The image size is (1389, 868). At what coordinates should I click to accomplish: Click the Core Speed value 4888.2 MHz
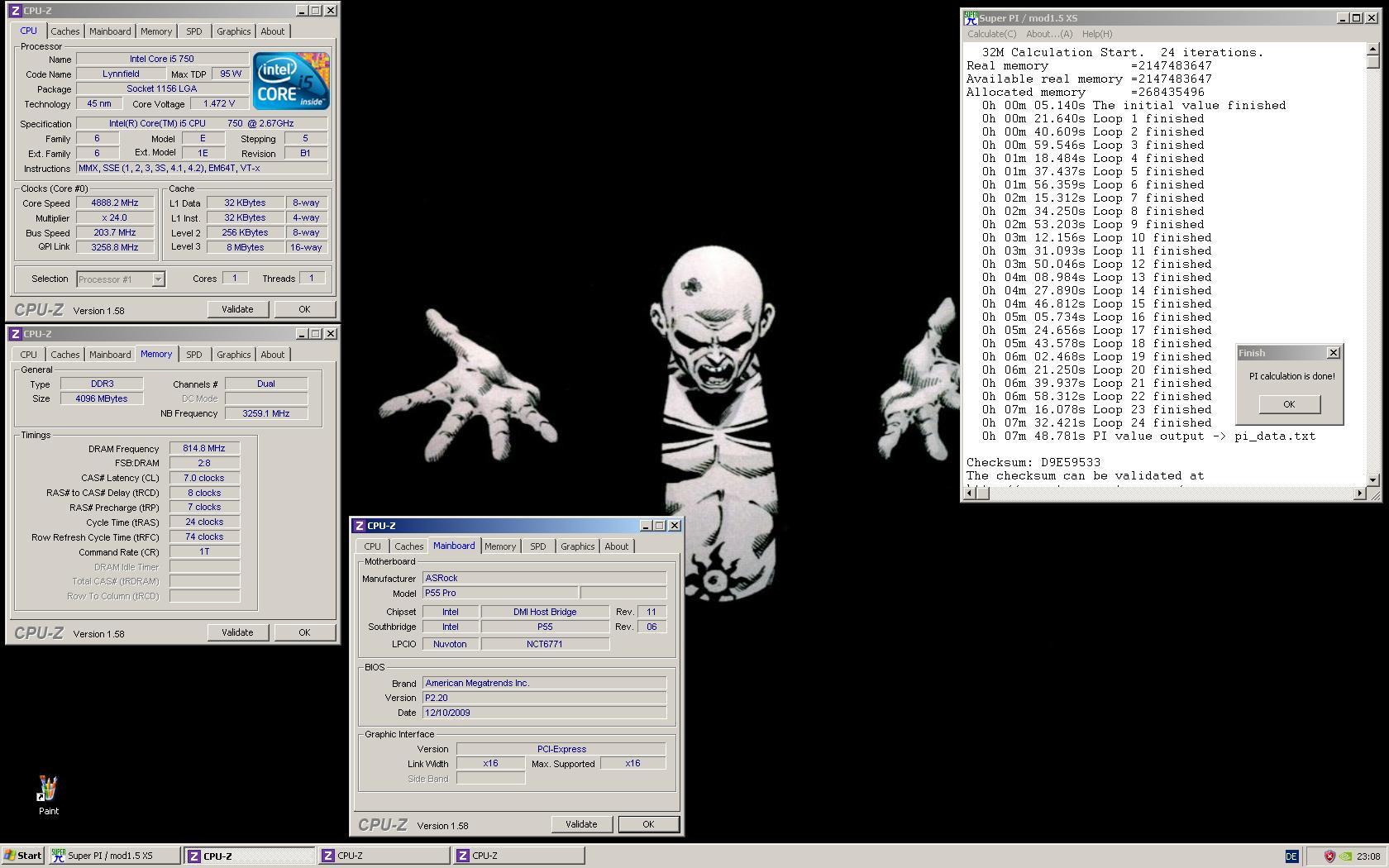115,203
